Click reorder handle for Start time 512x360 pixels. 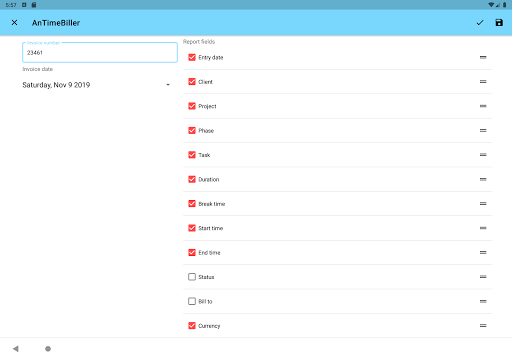[x=483, y=228]
